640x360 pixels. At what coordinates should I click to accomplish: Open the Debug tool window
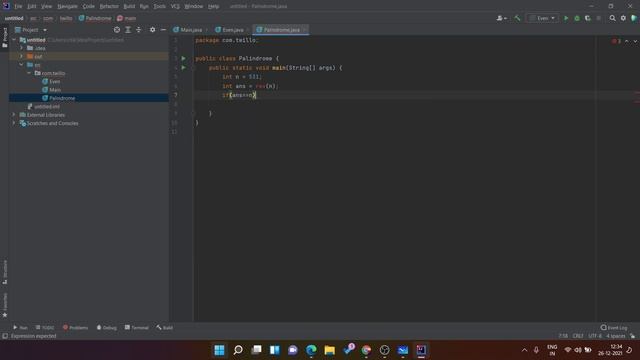click(x=107, y=328)
